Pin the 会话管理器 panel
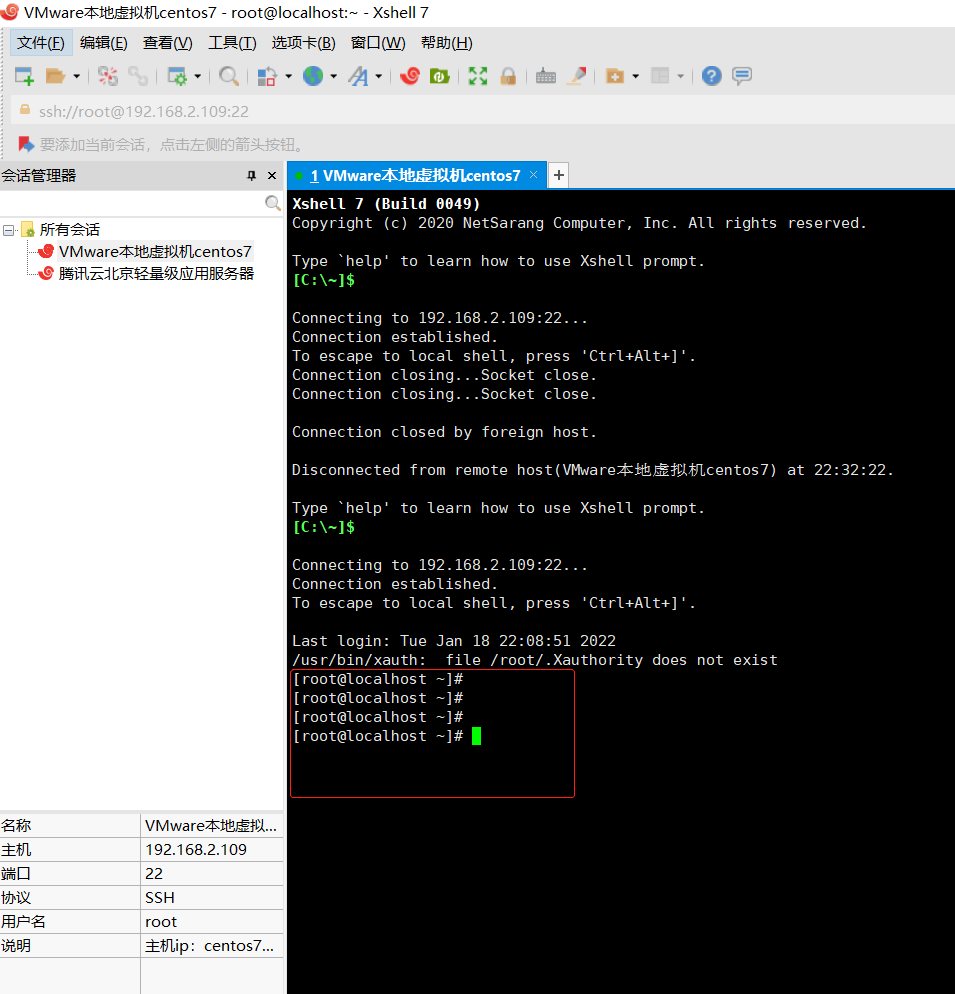This screenshot has height=994, width=955. tap(251, 176)
